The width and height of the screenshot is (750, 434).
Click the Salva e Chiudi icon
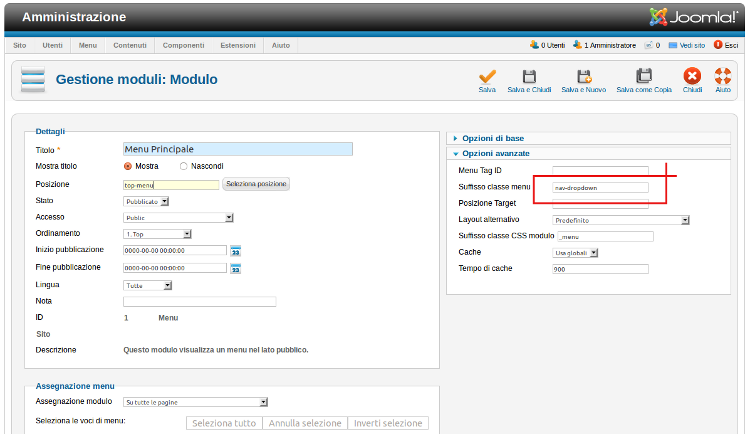pos(529,77)
